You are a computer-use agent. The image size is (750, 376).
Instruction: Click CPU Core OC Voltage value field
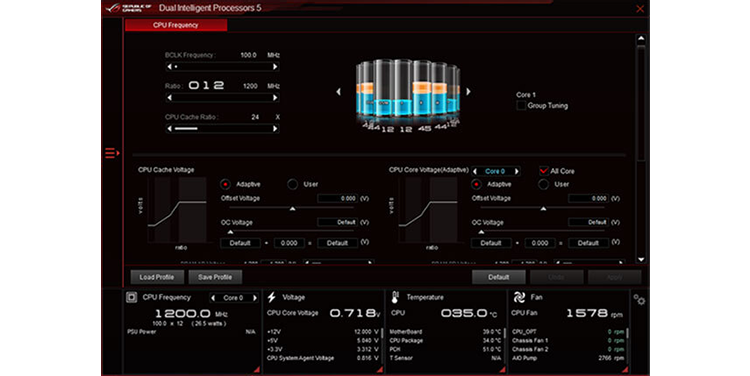(588, 222)
